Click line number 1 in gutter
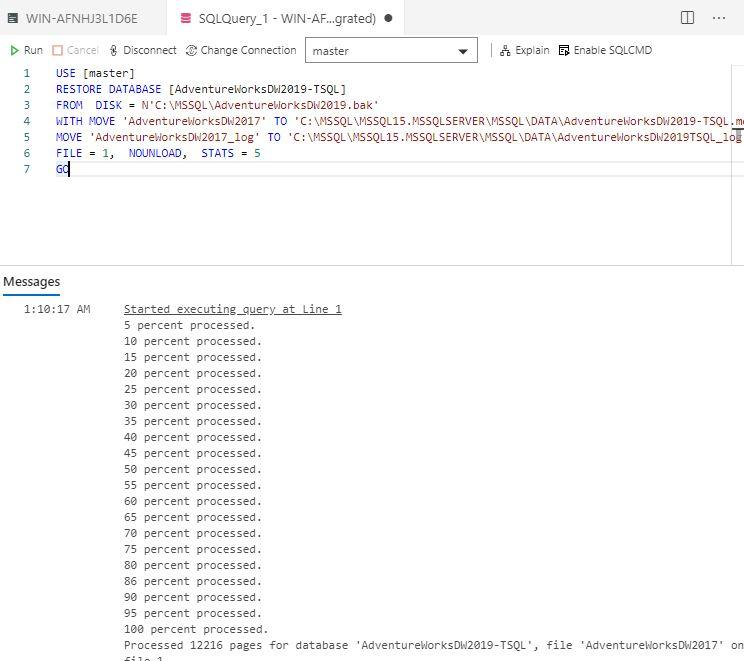 pos(27,73)
